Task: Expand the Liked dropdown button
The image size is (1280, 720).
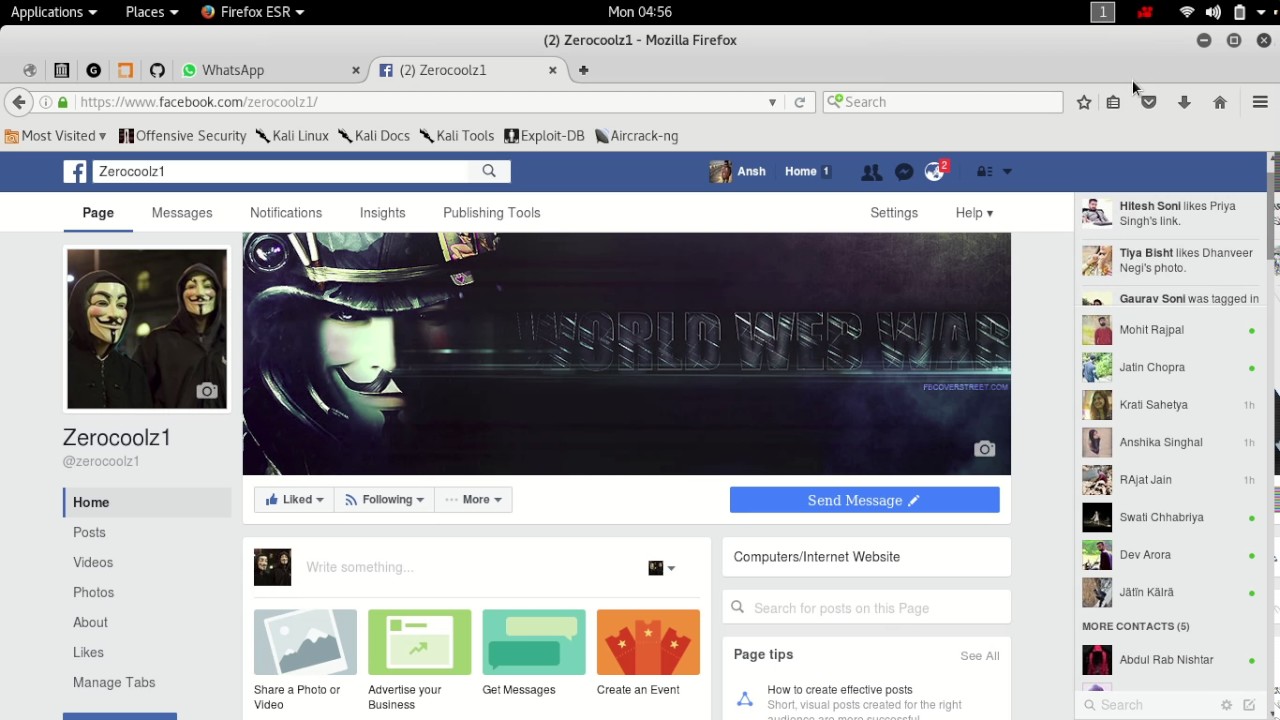Action: tap(294, 500)
